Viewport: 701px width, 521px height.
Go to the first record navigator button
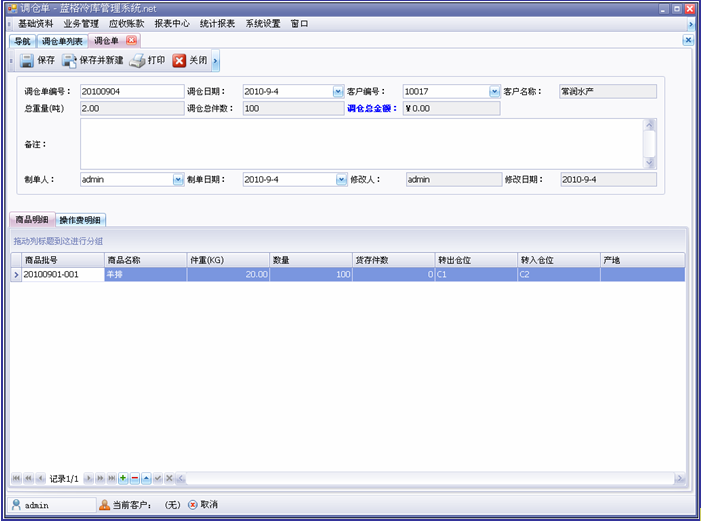[x=16, y=479]
